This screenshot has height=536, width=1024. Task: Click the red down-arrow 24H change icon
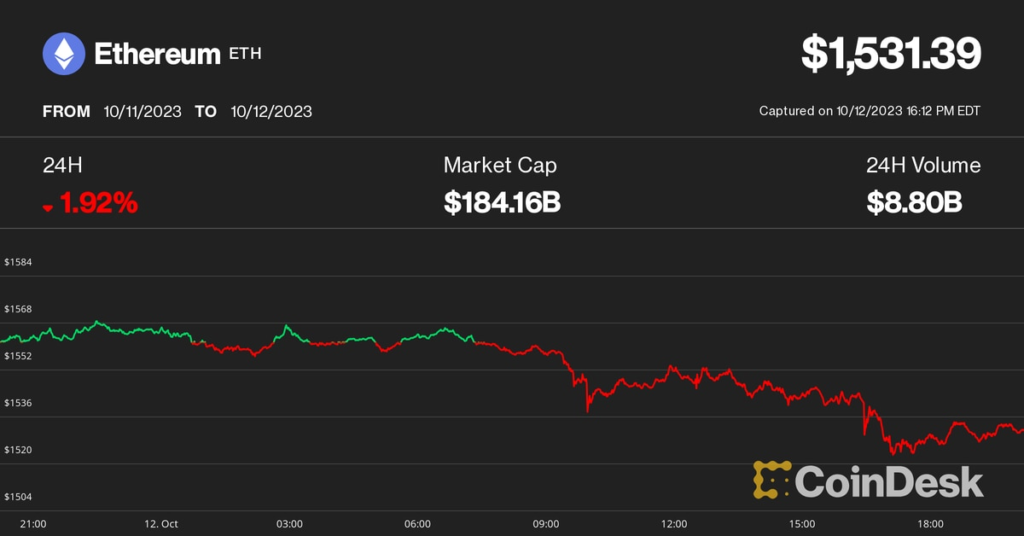(47, 208)
